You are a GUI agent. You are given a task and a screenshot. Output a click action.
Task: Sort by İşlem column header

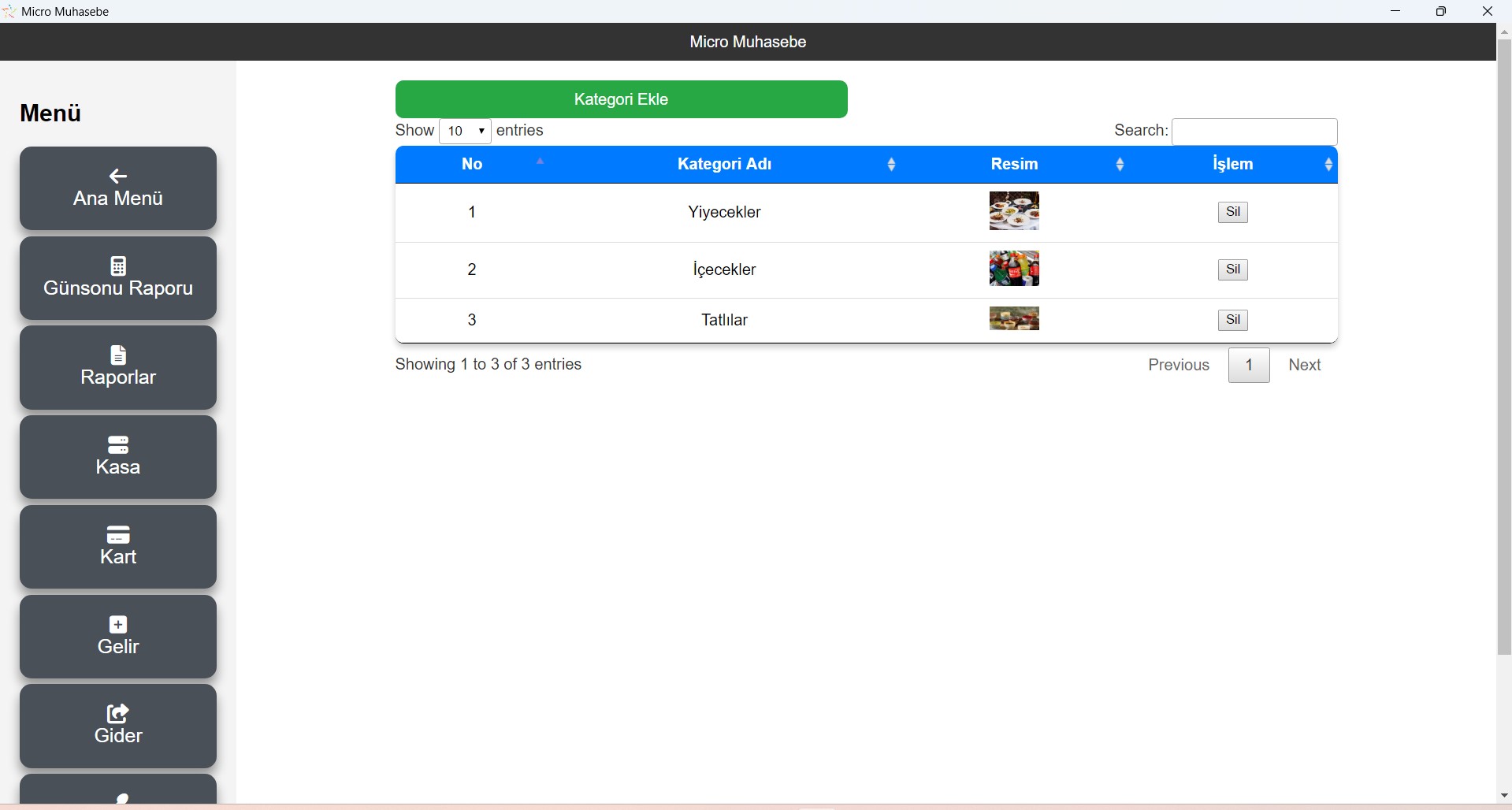tap(1232, 165)
